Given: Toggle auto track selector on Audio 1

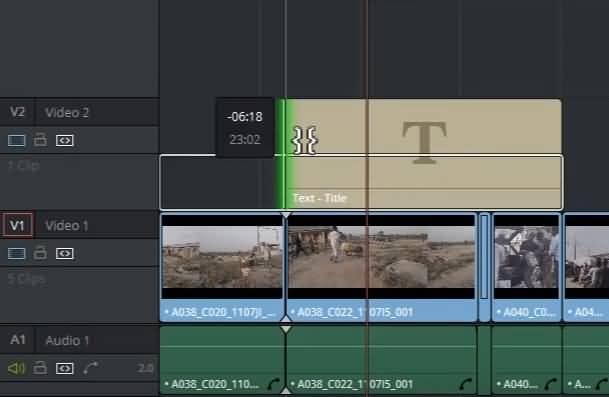Looking at the screenshot, I should pos(64,368).
